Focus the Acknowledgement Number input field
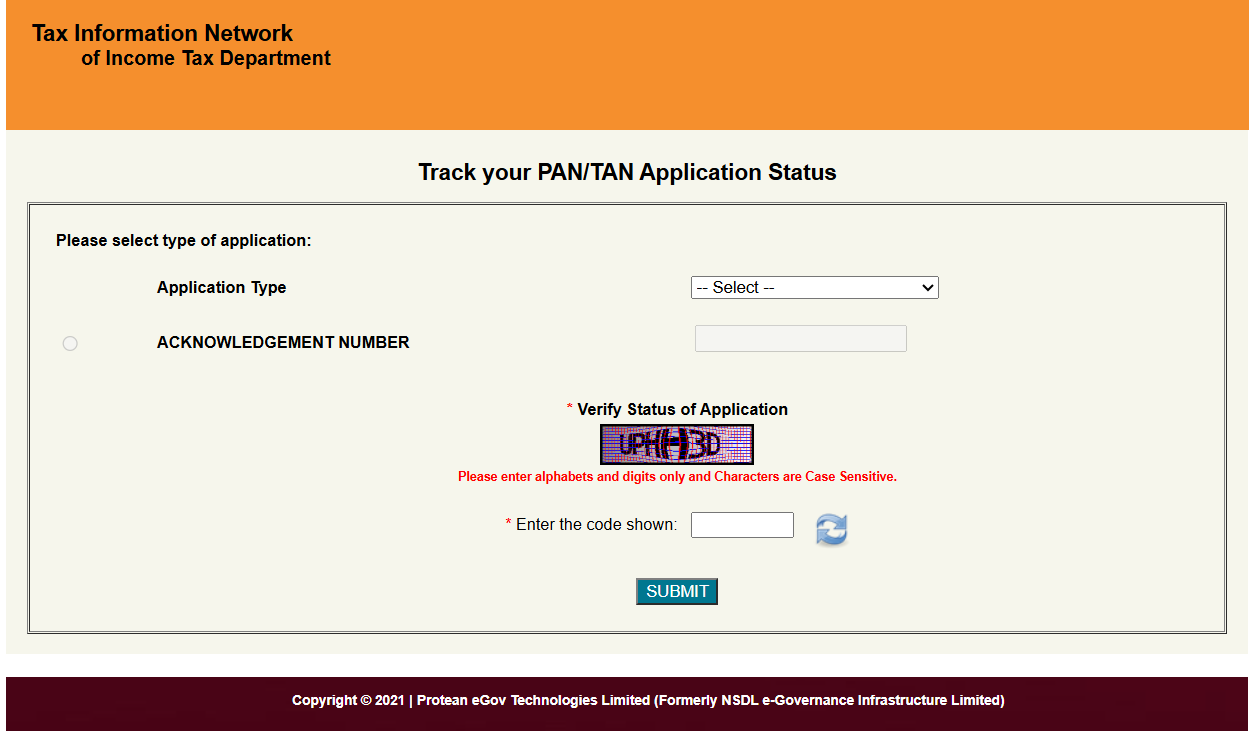The height and width of the screenshot is (745, 1252). [801, 338]
